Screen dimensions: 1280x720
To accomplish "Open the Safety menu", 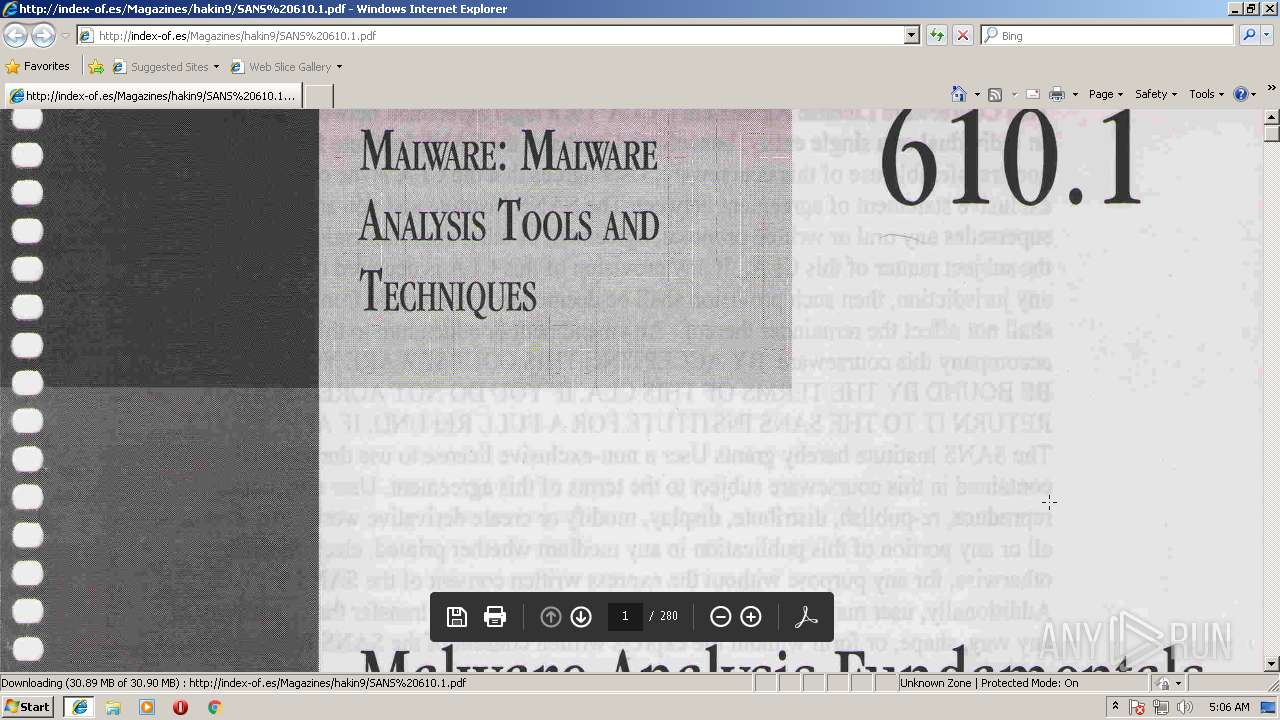I will click(x=1155, y=94).
